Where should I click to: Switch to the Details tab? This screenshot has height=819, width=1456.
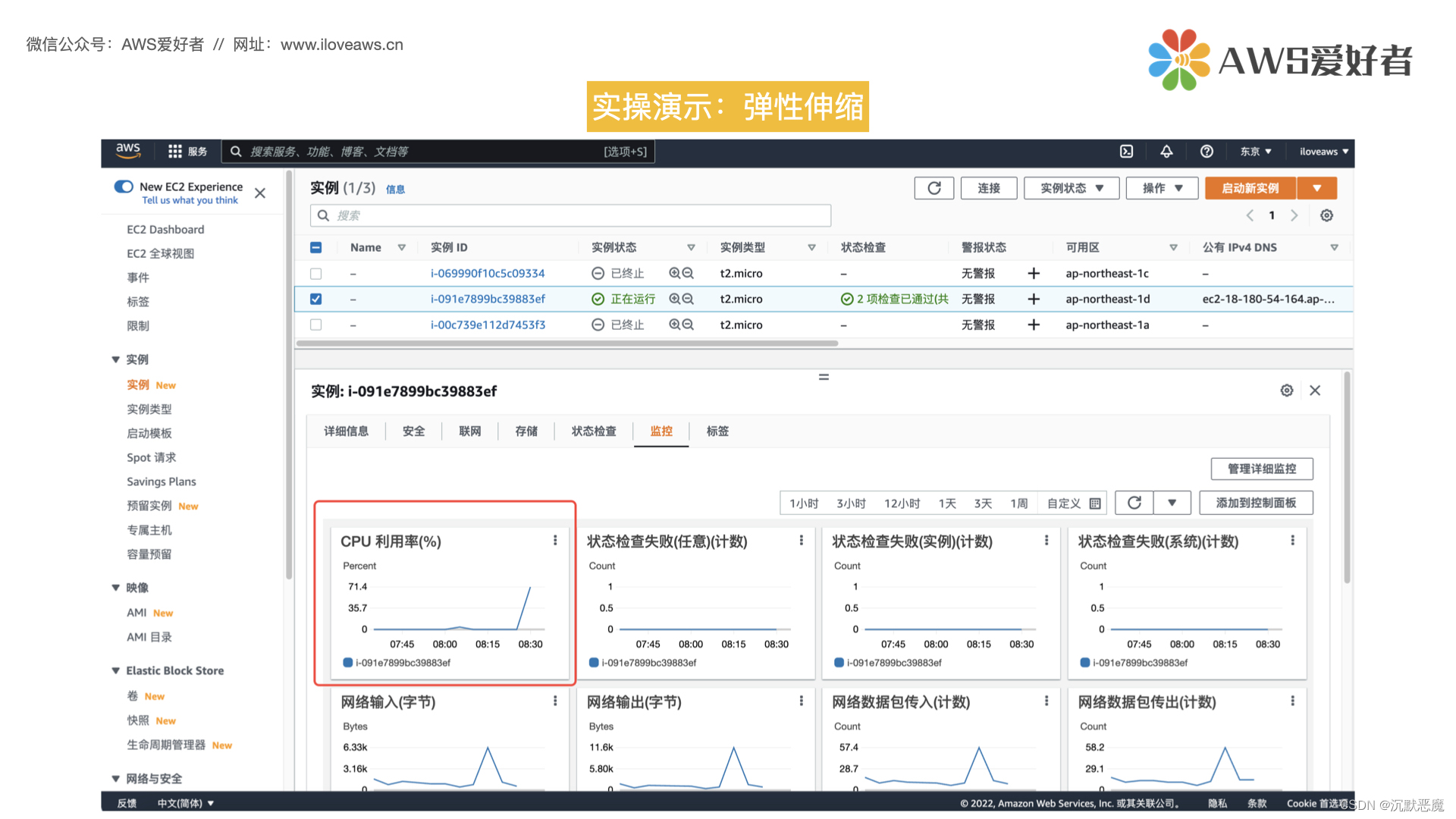(x=347, y=431)
